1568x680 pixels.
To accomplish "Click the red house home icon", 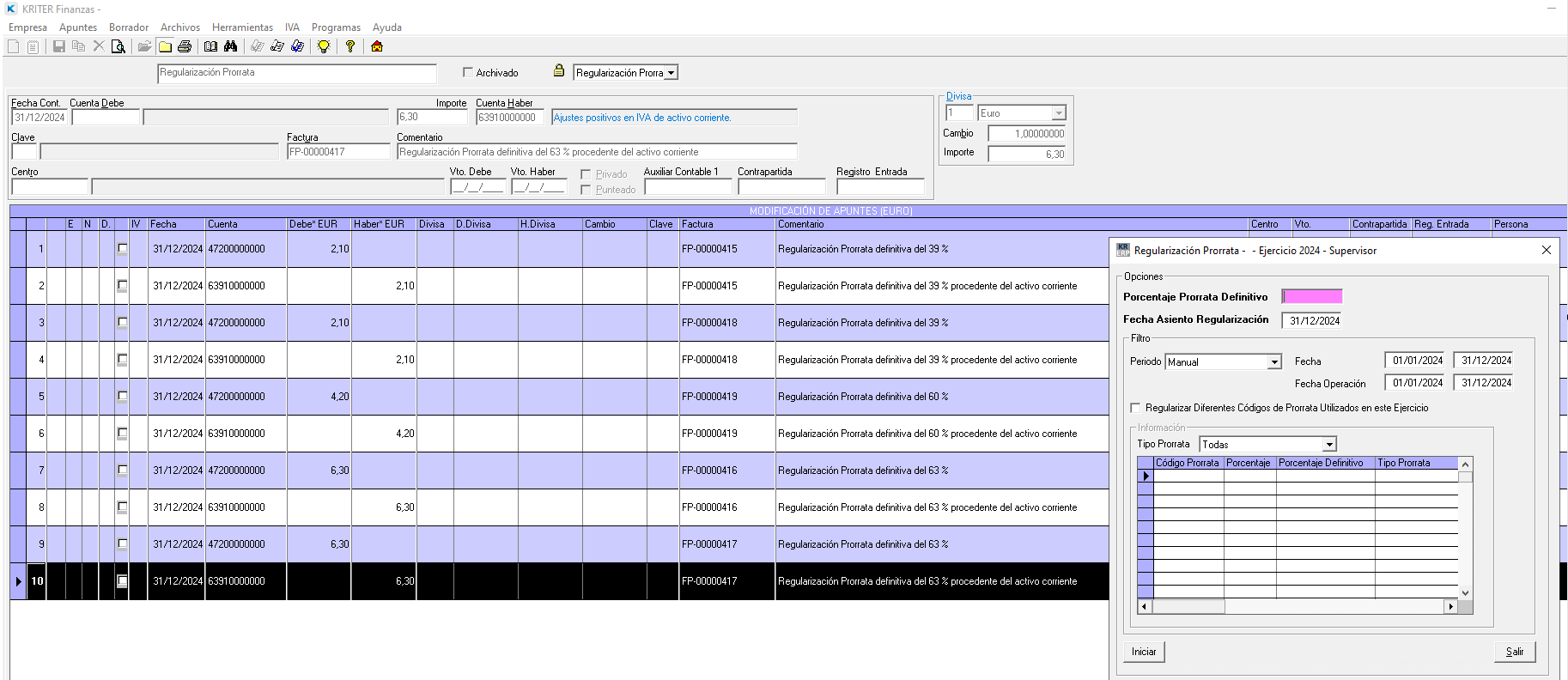I will click(377, 46).
